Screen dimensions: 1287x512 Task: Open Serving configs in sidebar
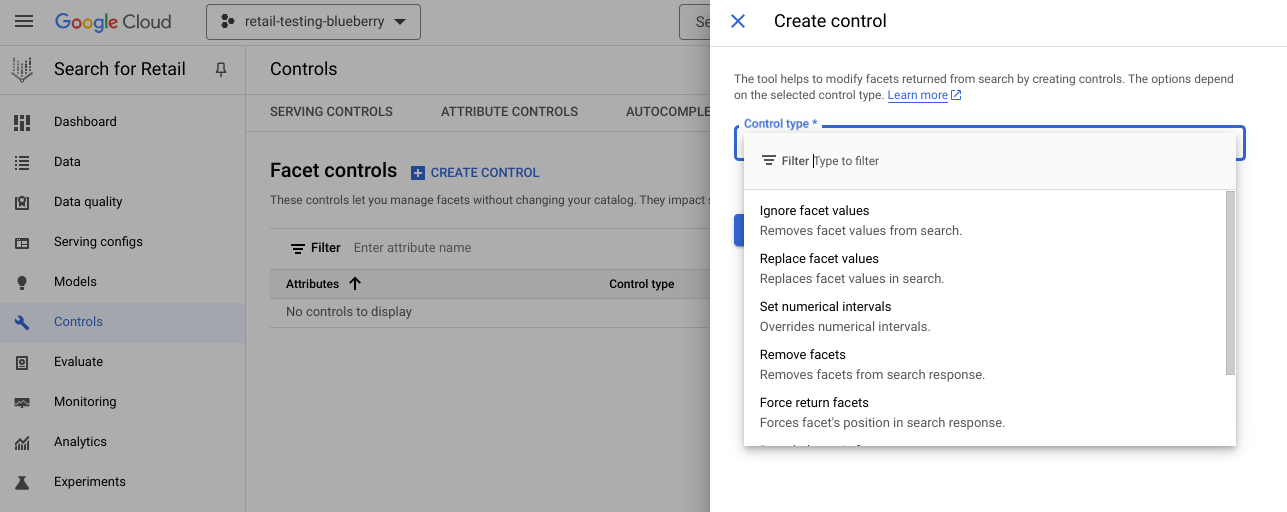pyautogui.click(x=98, y=242)
